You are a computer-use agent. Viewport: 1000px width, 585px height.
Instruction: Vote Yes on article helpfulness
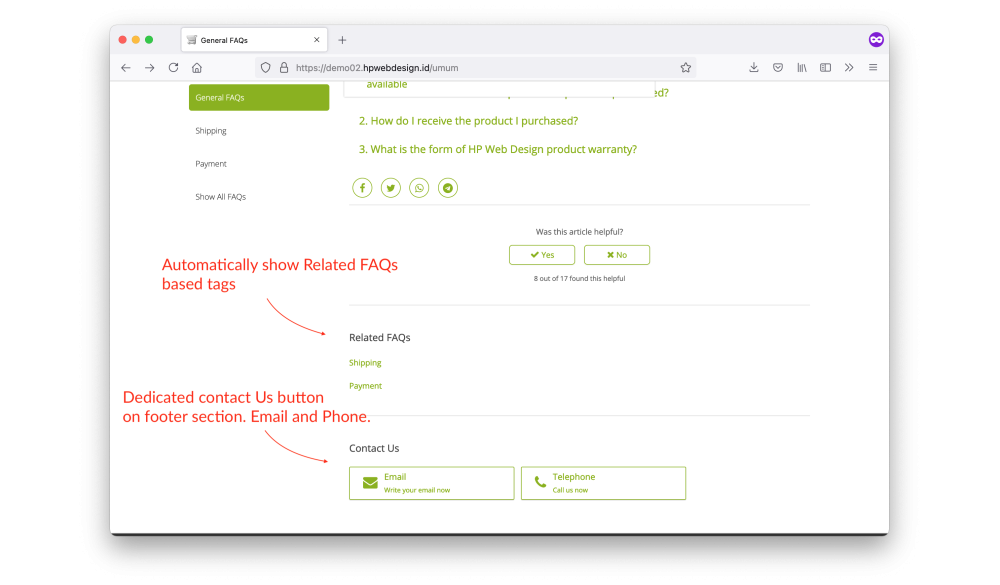pyautogui.click(x=542, y=255)
